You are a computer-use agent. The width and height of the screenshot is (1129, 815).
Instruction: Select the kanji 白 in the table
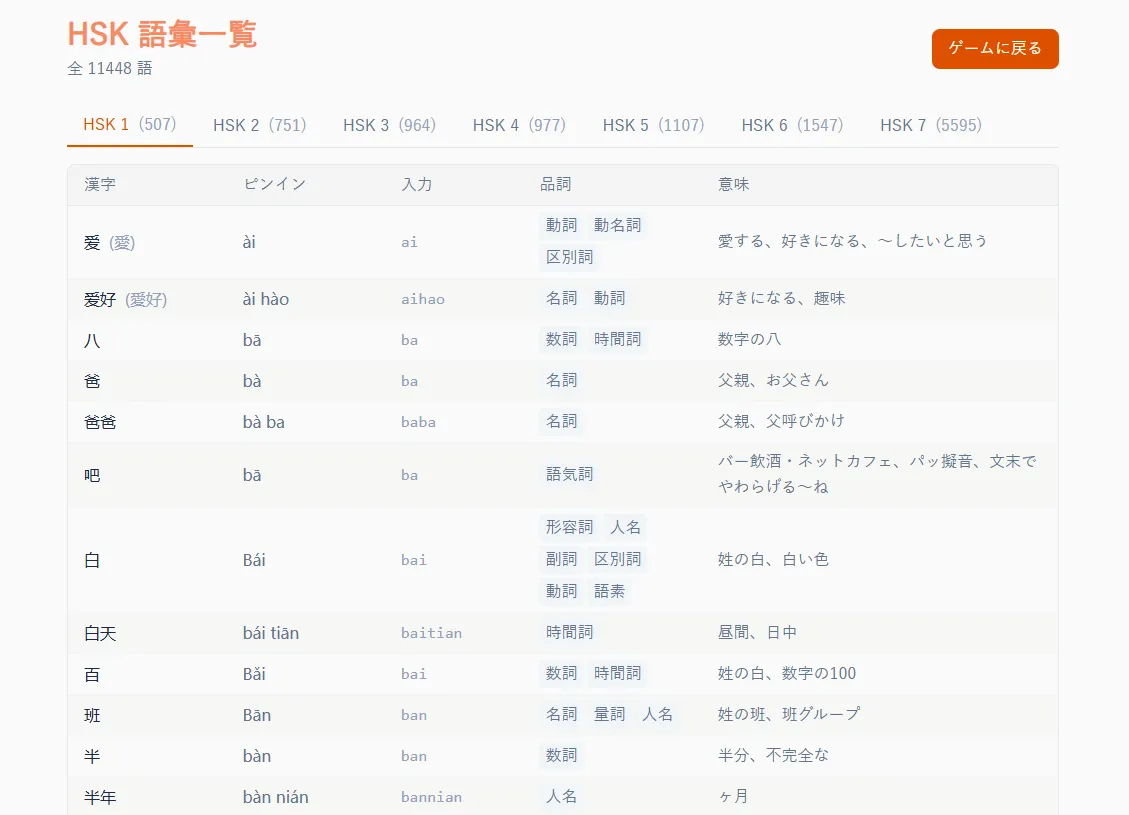pos(91,559)
